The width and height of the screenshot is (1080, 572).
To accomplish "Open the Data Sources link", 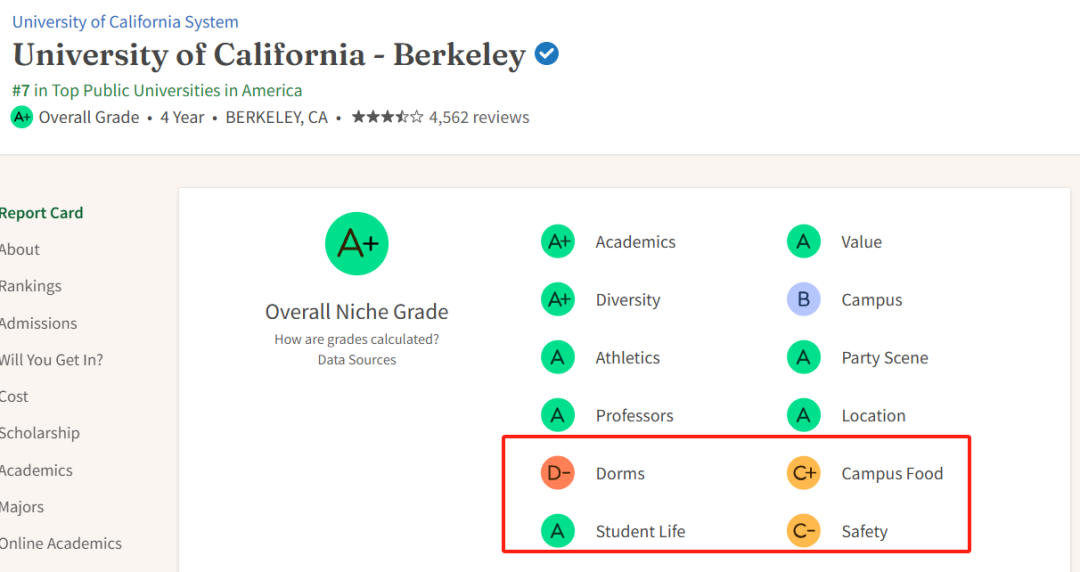I will pyautogui.click(x=357, y=360).
